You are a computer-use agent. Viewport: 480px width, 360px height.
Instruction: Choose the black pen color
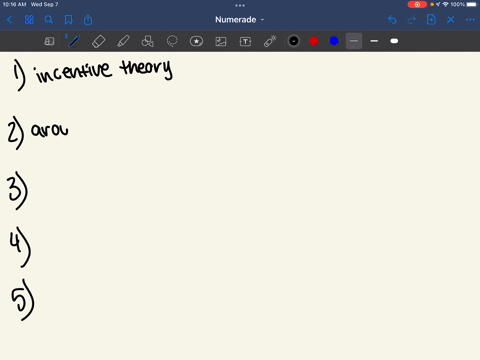294,41
